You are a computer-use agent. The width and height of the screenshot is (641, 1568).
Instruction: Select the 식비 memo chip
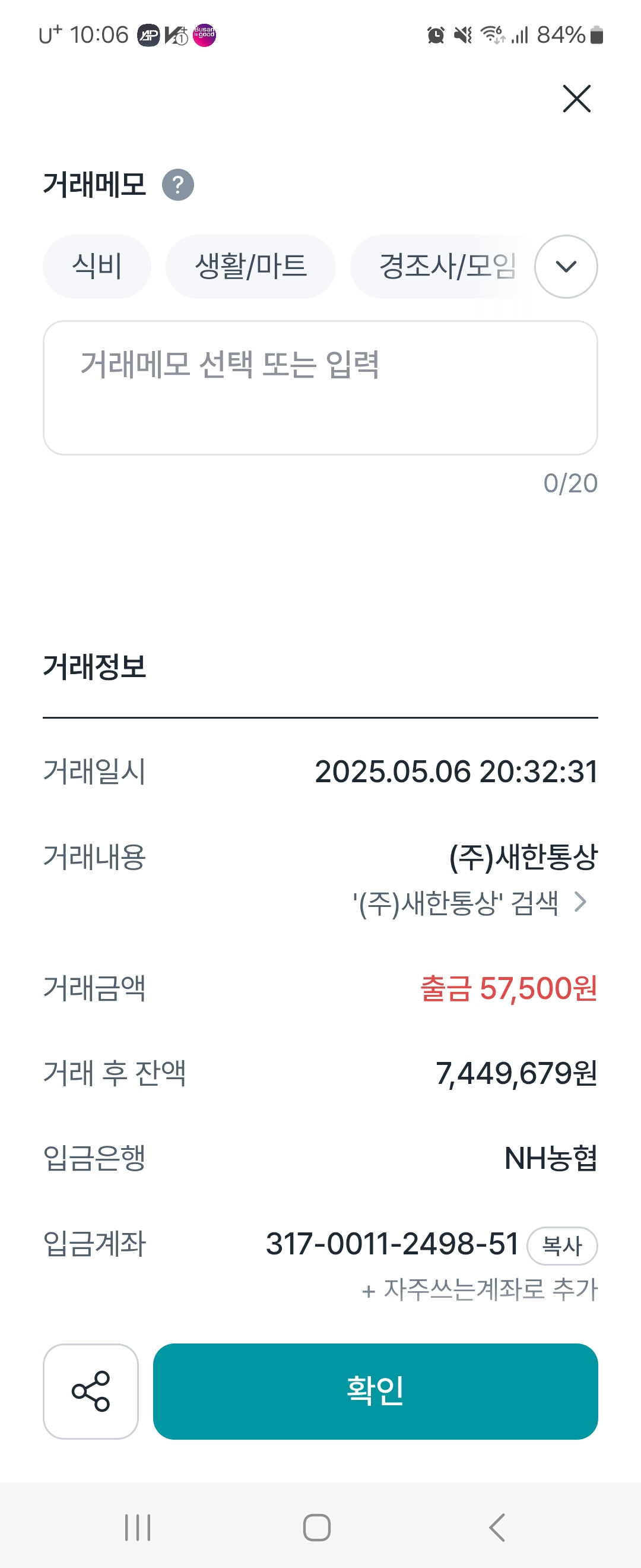97,267
